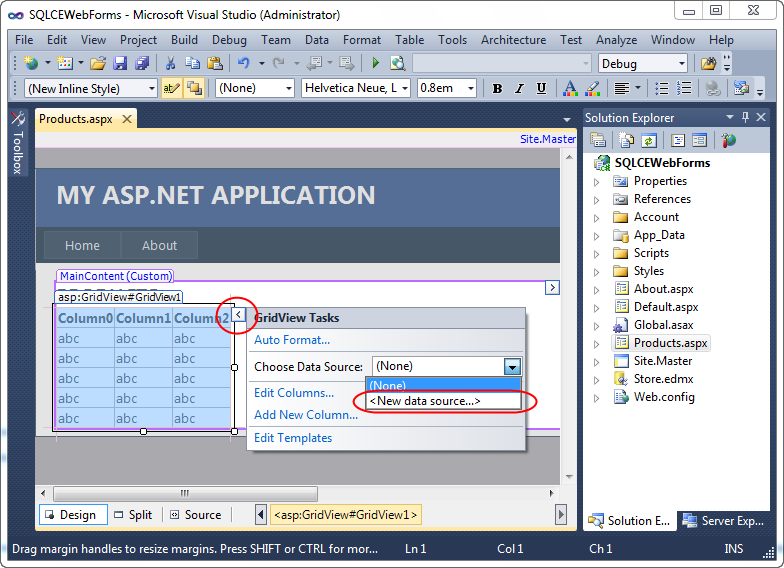Select Store.edmx in Solution Explorer

pos(663,379)
